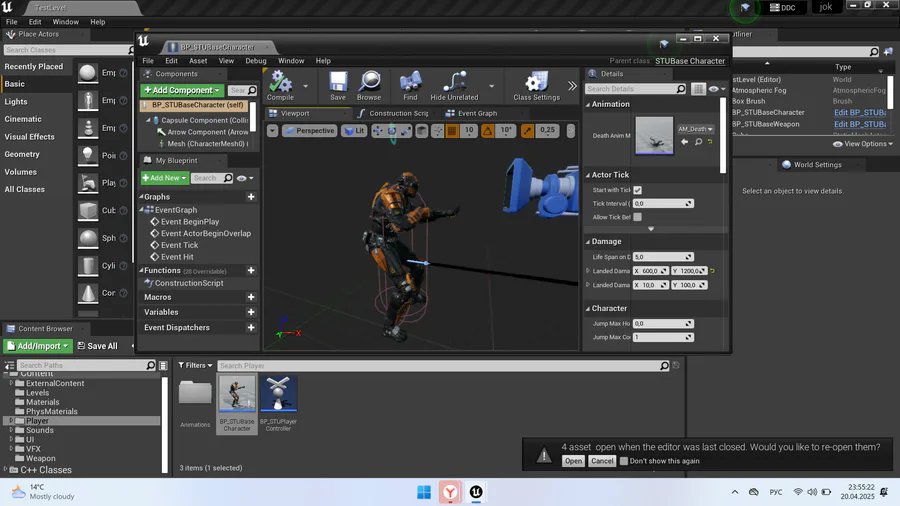Click the Unreal Engine icon in Windows taskbar
This screenshot has width=900, height=506.
476,492
